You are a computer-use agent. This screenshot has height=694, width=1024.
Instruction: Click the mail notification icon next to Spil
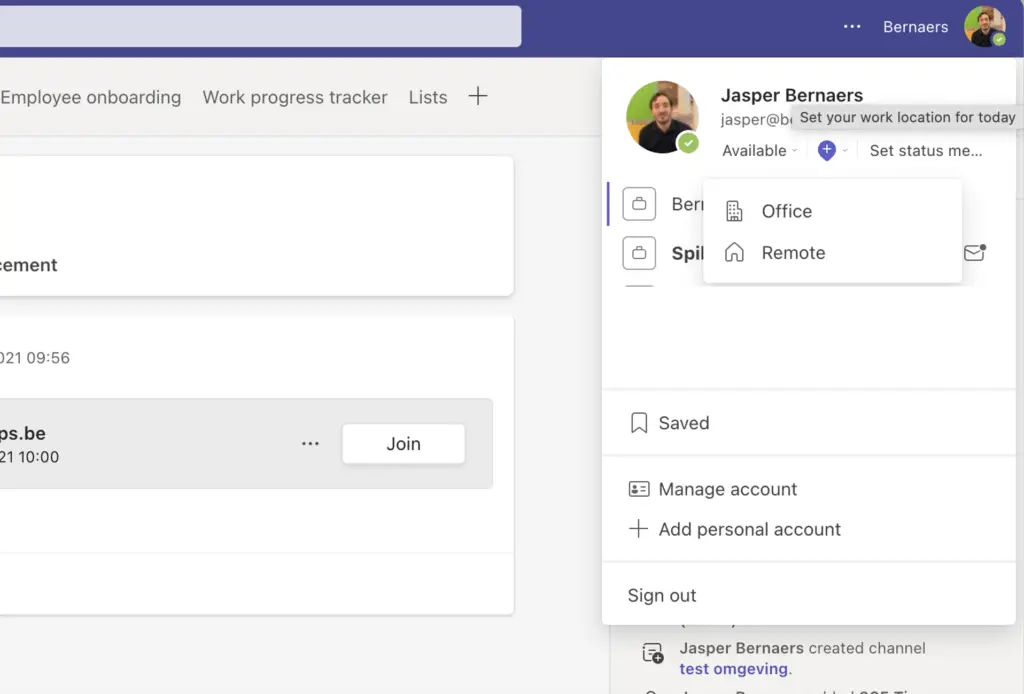click(974, 252)
